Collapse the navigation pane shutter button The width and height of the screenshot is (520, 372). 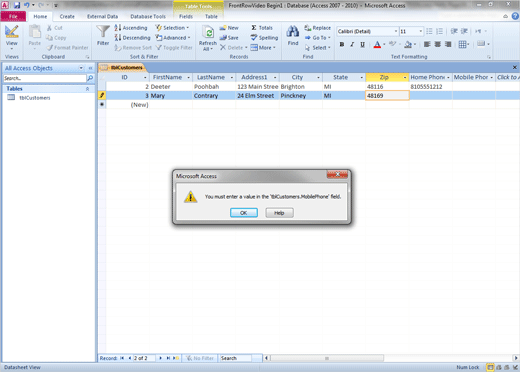(x=90, y=68)
